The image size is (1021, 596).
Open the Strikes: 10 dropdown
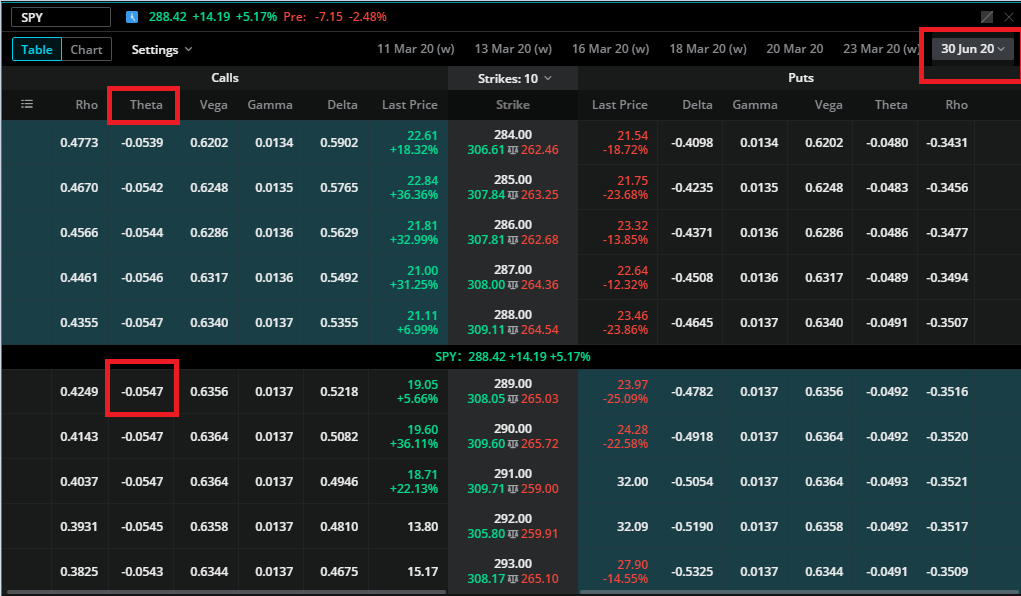coord(514,78)
